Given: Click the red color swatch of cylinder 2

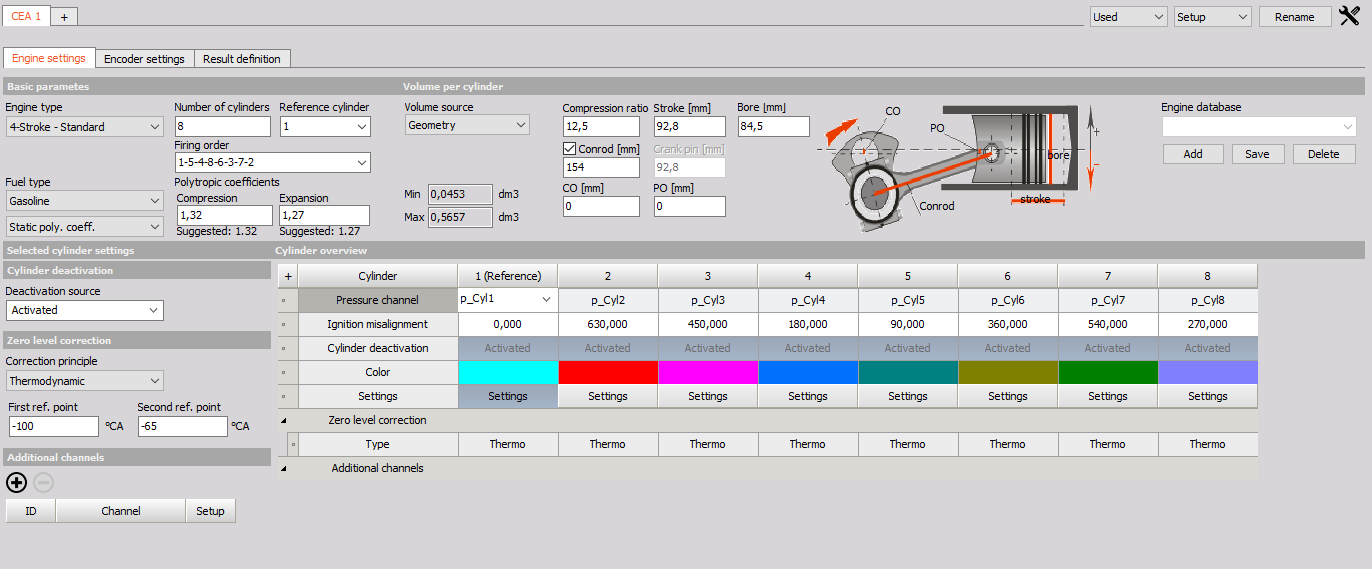Looking at the screenshot, I should pos(608,372).
